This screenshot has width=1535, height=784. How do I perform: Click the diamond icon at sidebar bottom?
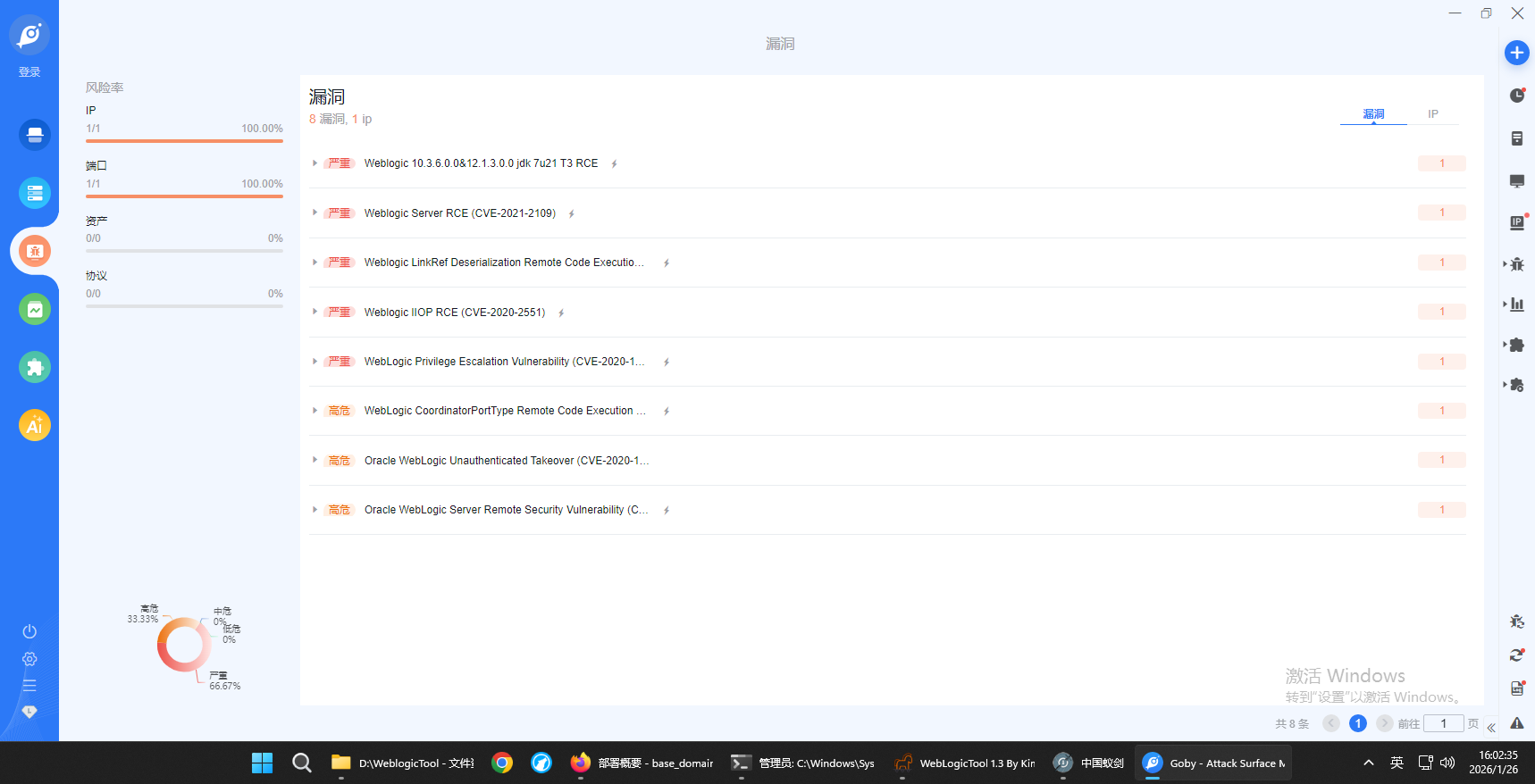[29, 712]
